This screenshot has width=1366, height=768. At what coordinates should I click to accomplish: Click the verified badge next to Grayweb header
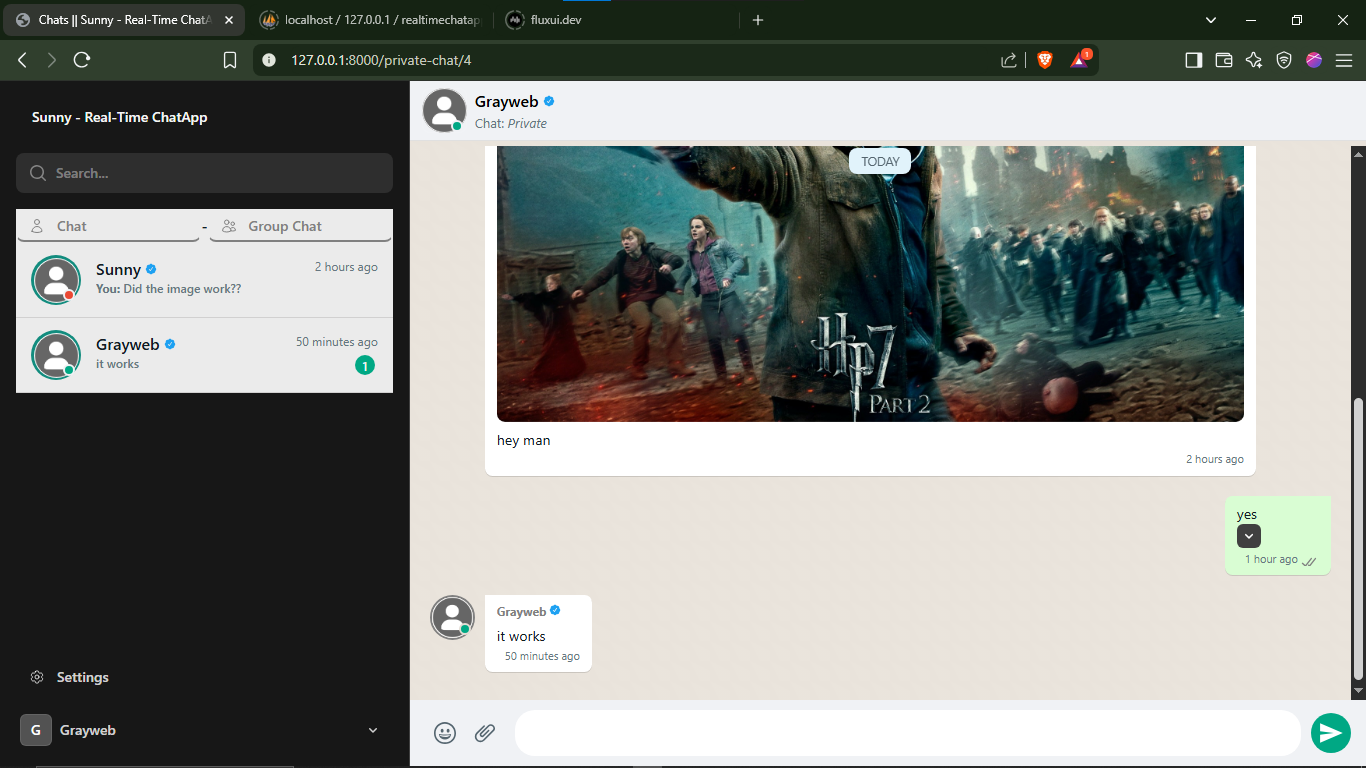pyautogui.click(x=549, y=101)
